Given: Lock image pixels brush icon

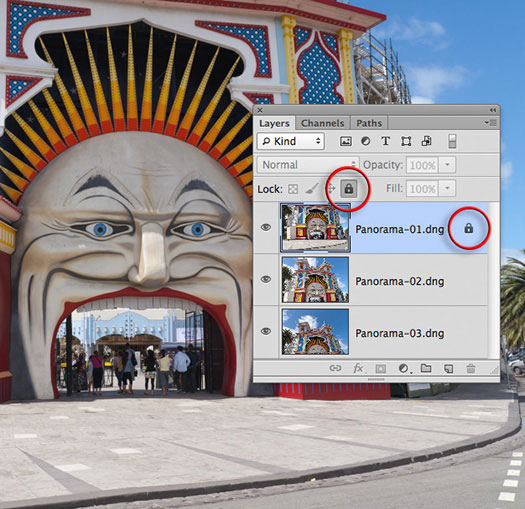Looking at the screenshot, I should coord(311,189).
